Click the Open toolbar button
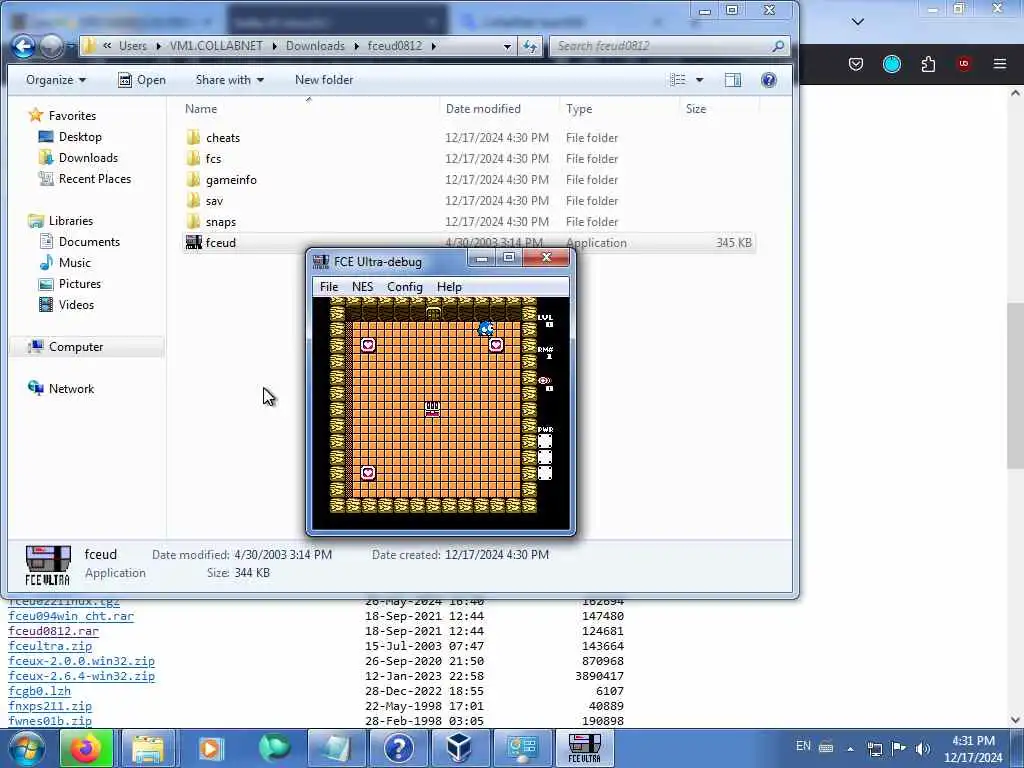Viewport: 1024px width, 768px height. (142, 80)
